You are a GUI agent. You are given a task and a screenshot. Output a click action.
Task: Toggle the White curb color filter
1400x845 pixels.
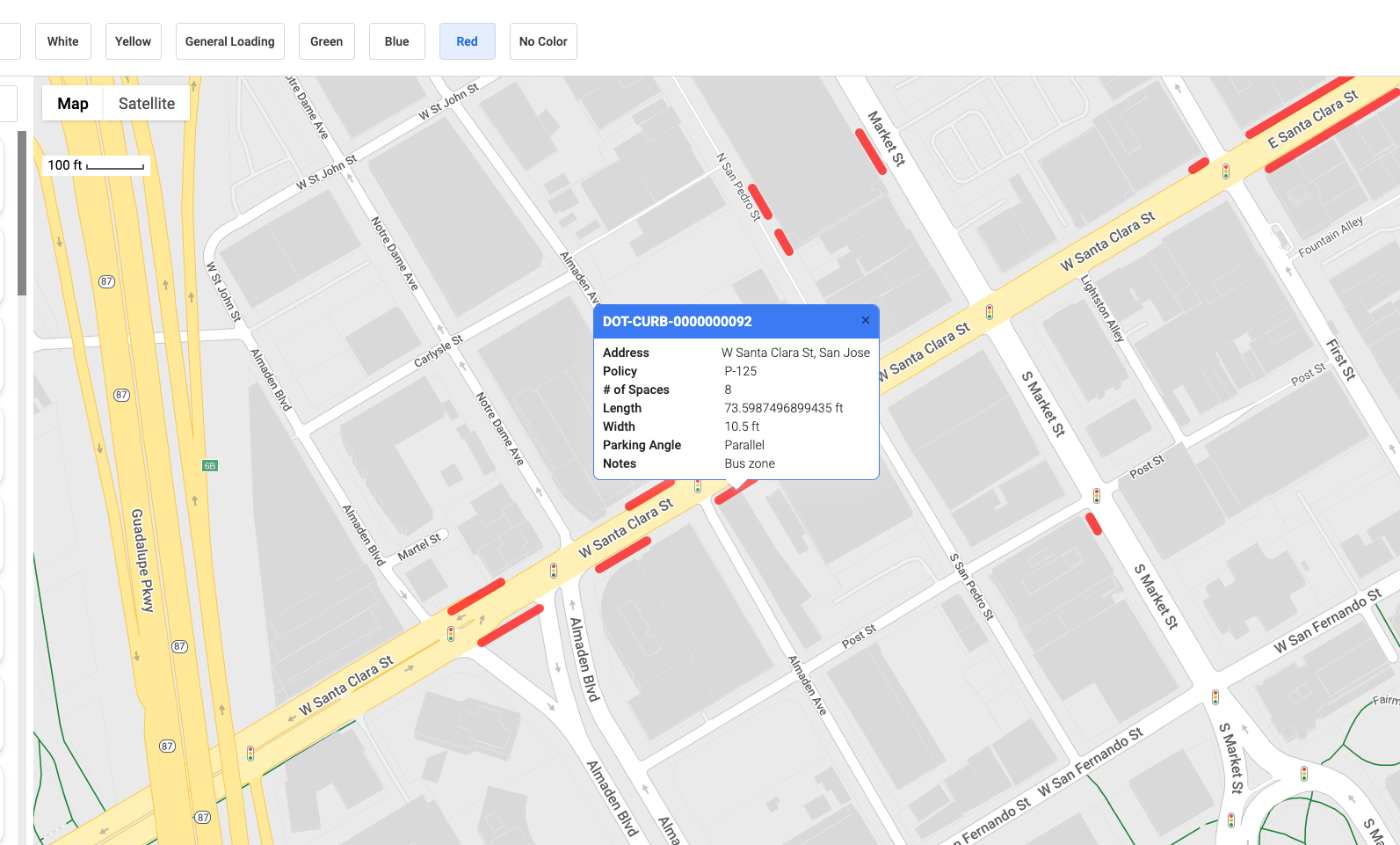point(63,41)
